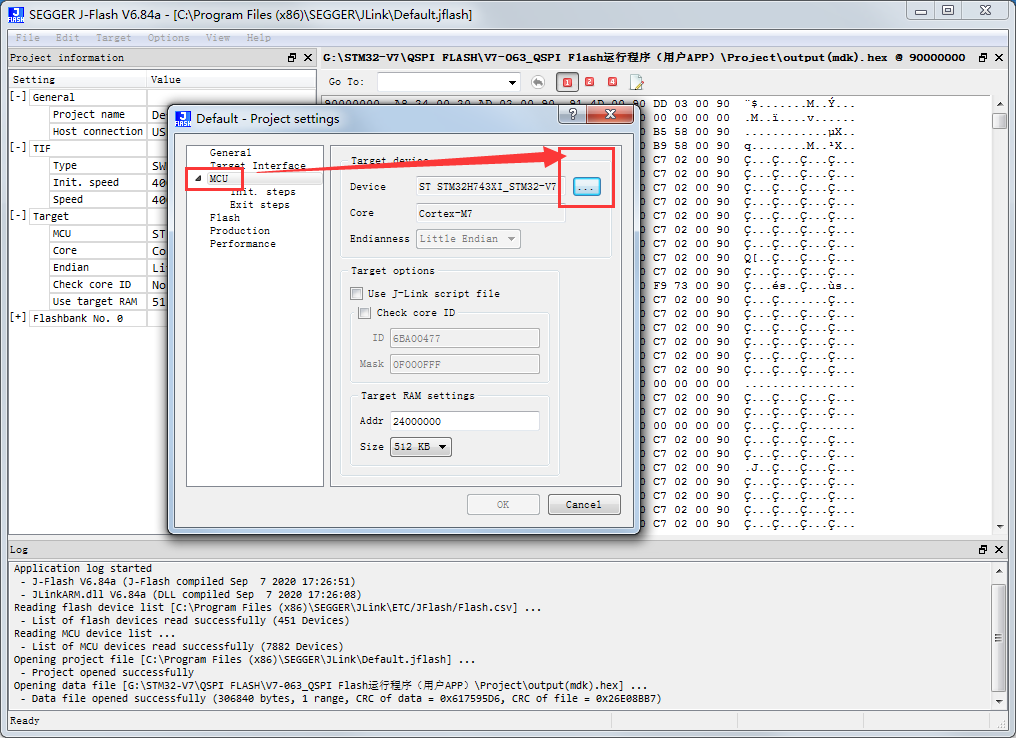The image size is (1016, 738).
Task: Switch hex view to 1-byte display
Action: (x=567, y=82)
